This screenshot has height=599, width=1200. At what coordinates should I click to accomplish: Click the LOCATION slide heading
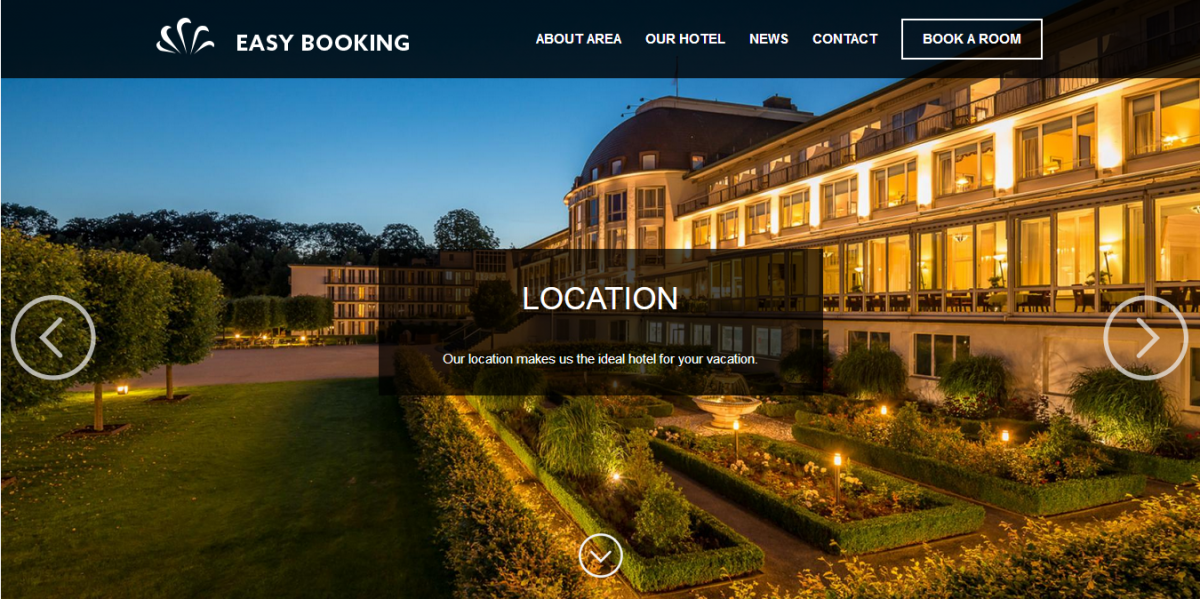tap(600, 298)
